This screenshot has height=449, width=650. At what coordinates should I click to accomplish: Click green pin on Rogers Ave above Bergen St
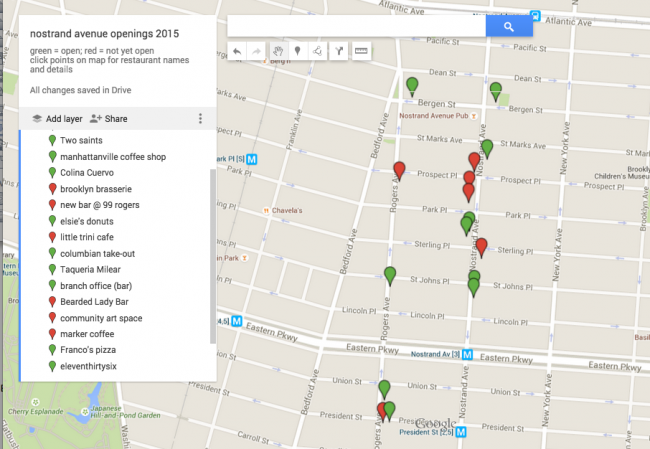412,87
